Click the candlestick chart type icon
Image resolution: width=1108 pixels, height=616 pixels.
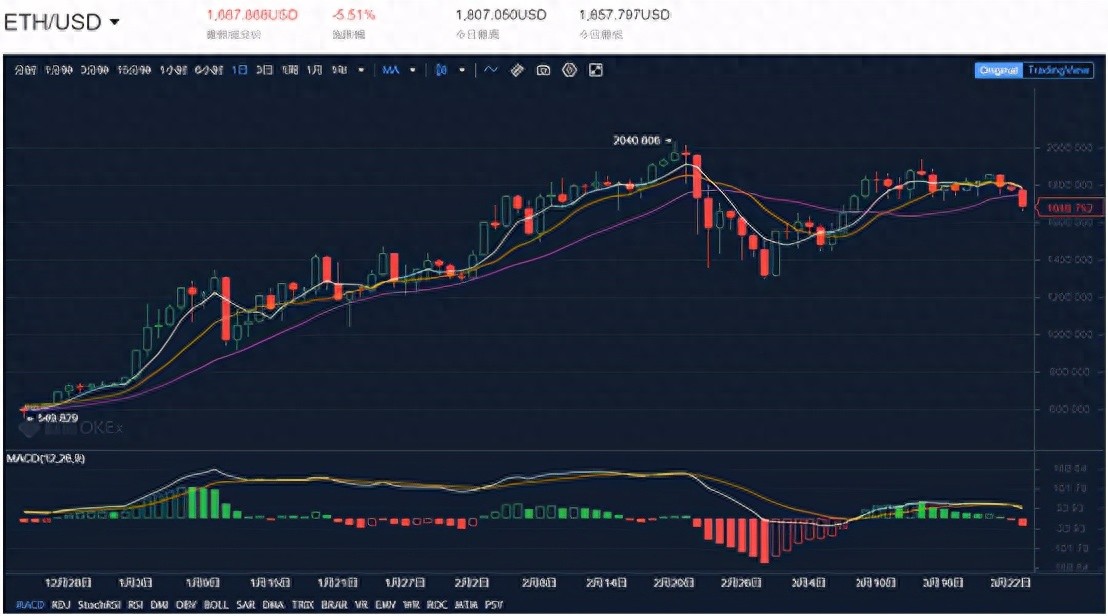[441, 70]
